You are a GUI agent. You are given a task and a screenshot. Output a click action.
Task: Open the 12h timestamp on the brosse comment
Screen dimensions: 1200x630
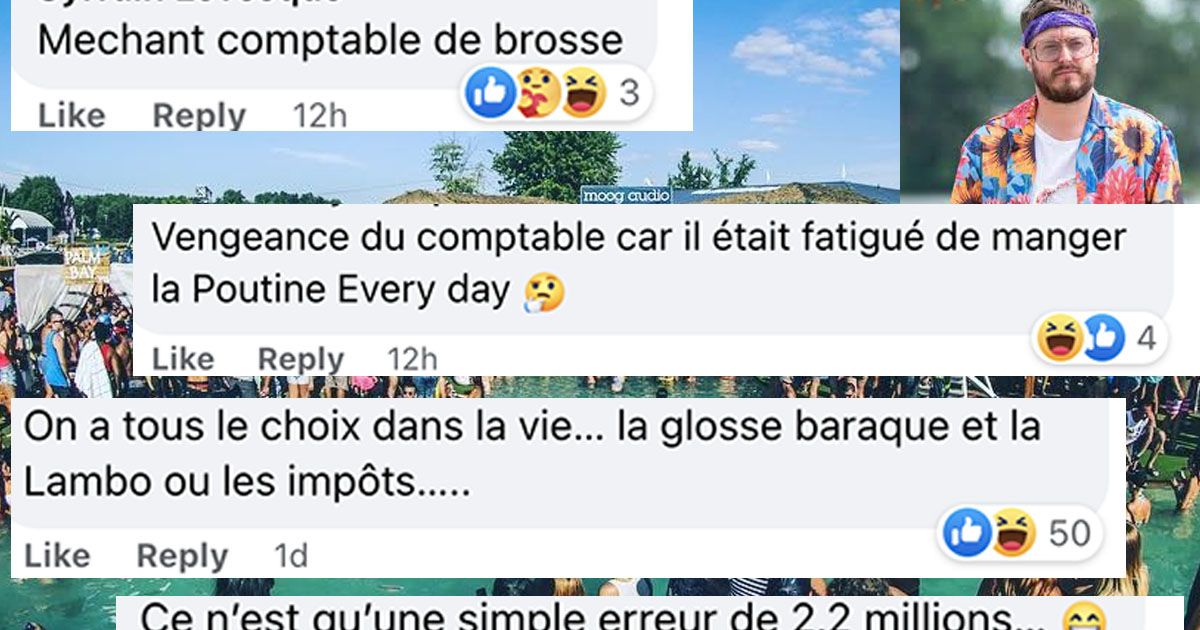tap(320, 116)
